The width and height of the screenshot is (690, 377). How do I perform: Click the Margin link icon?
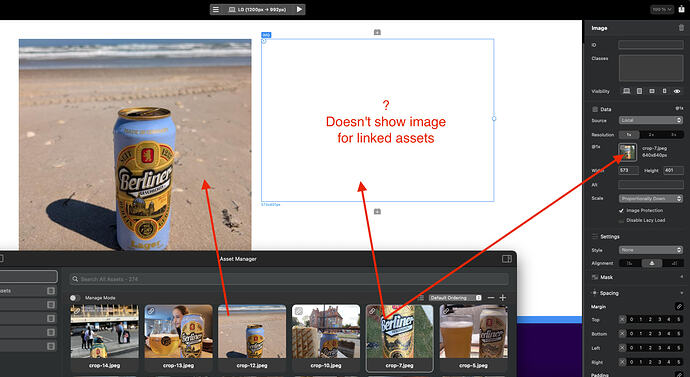click(x=679, y=306)
